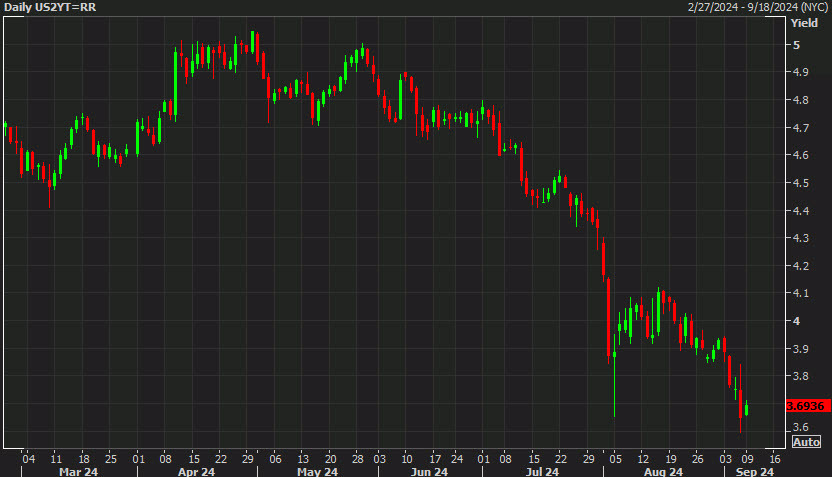The width and height of the screenshot is (832, 477).
Task: Click the date tick 29 under April
Action: click(248, 459)
